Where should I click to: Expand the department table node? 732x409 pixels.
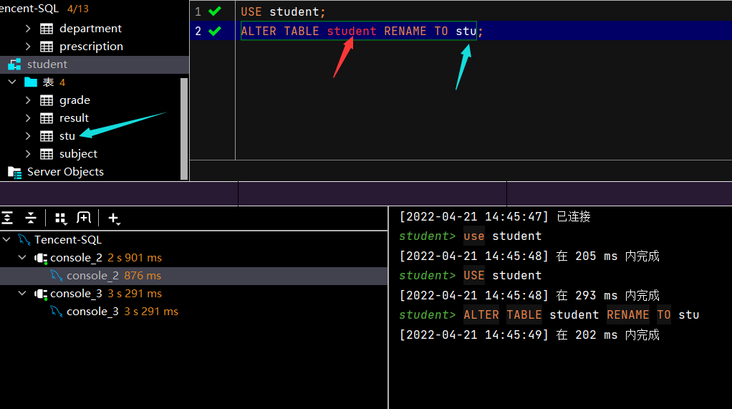click(x=28, y=28)
